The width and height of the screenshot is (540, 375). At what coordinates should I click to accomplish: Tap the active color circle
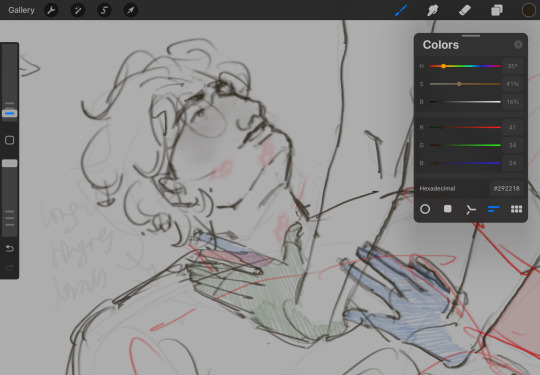click(528, 10)
